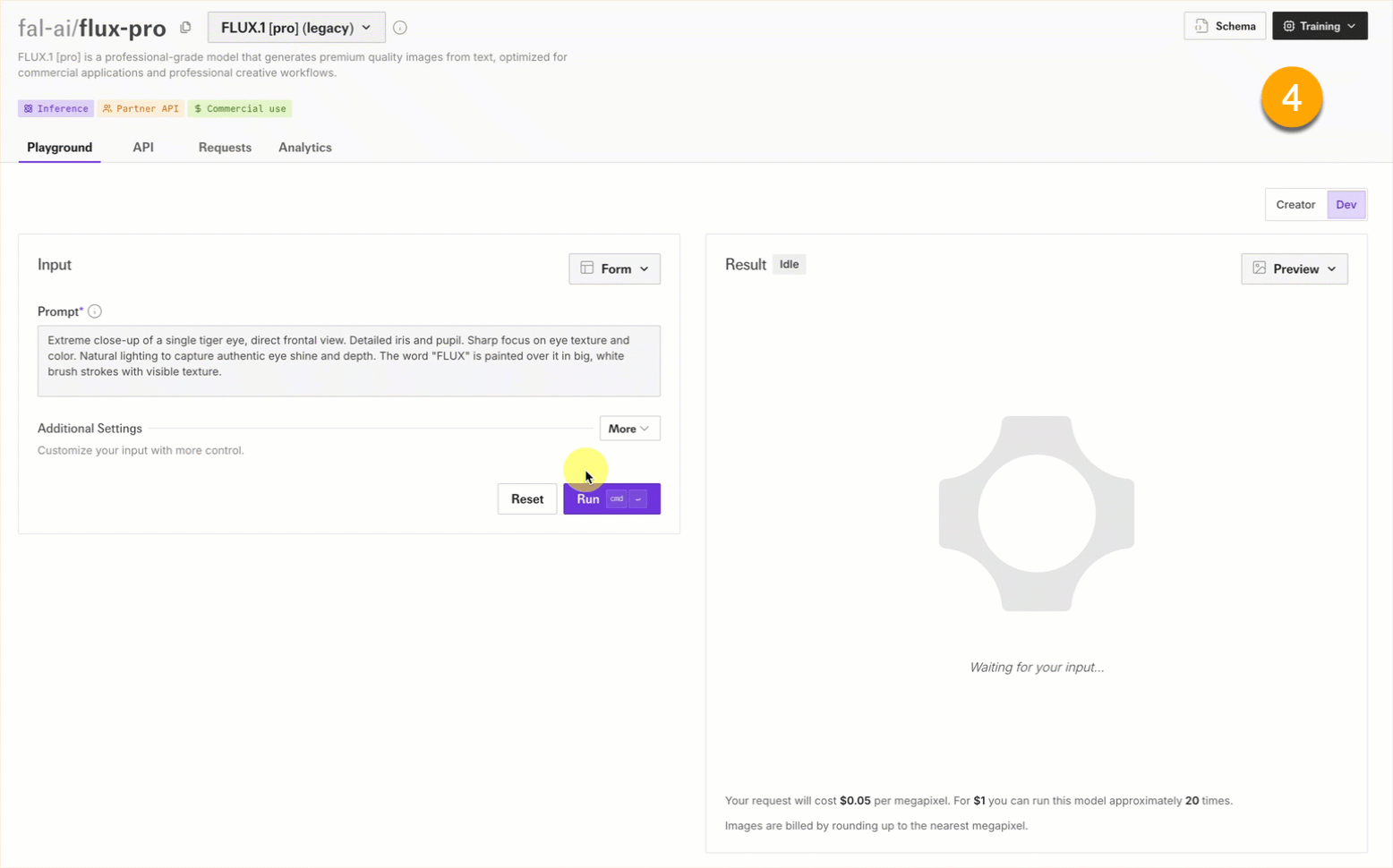Click the Prompt info icon
1393x868 pixels.
pos(95,311)
